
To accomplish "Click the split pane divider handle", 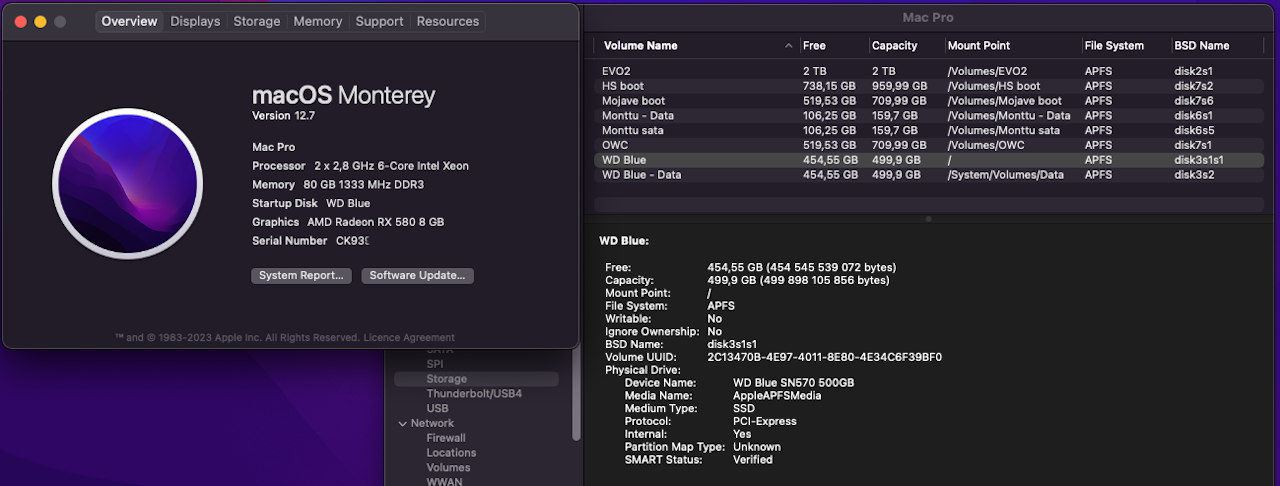I will pos(928,218).
